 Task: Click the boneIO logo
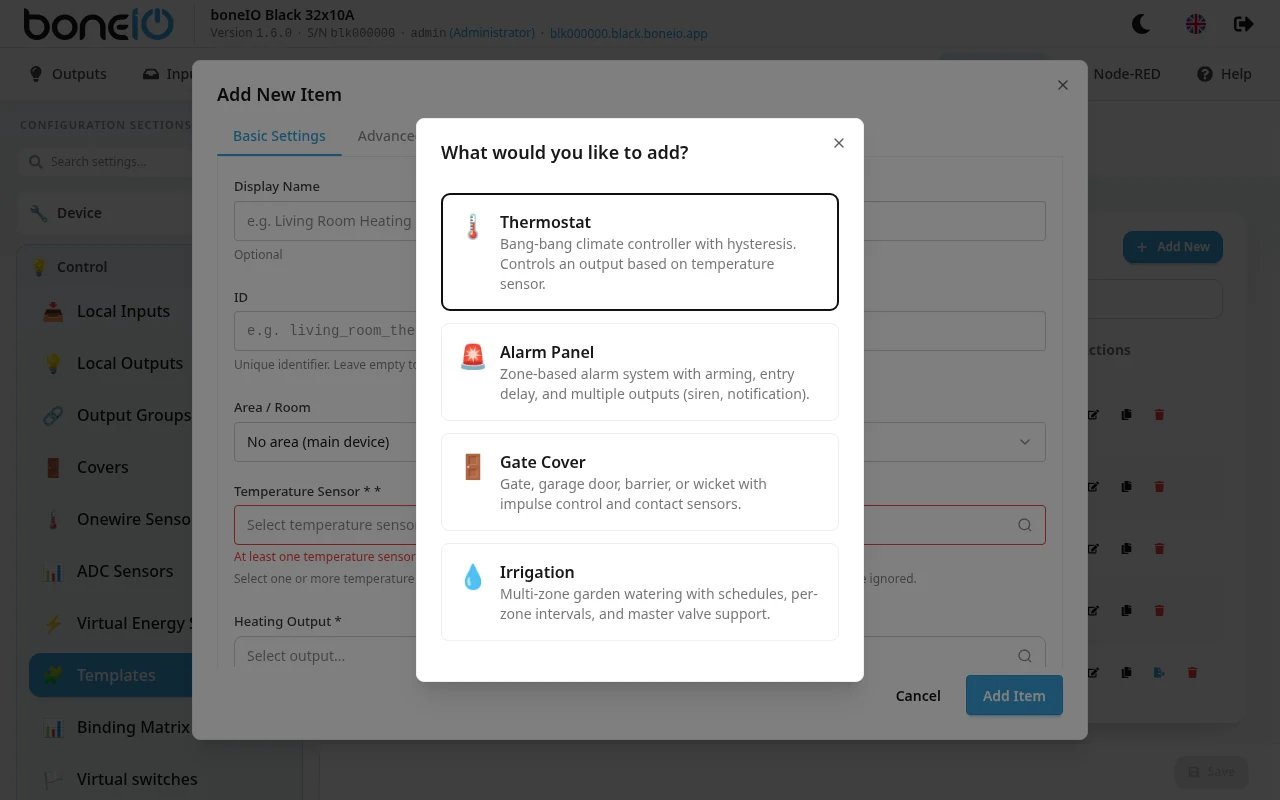[98, 24]
